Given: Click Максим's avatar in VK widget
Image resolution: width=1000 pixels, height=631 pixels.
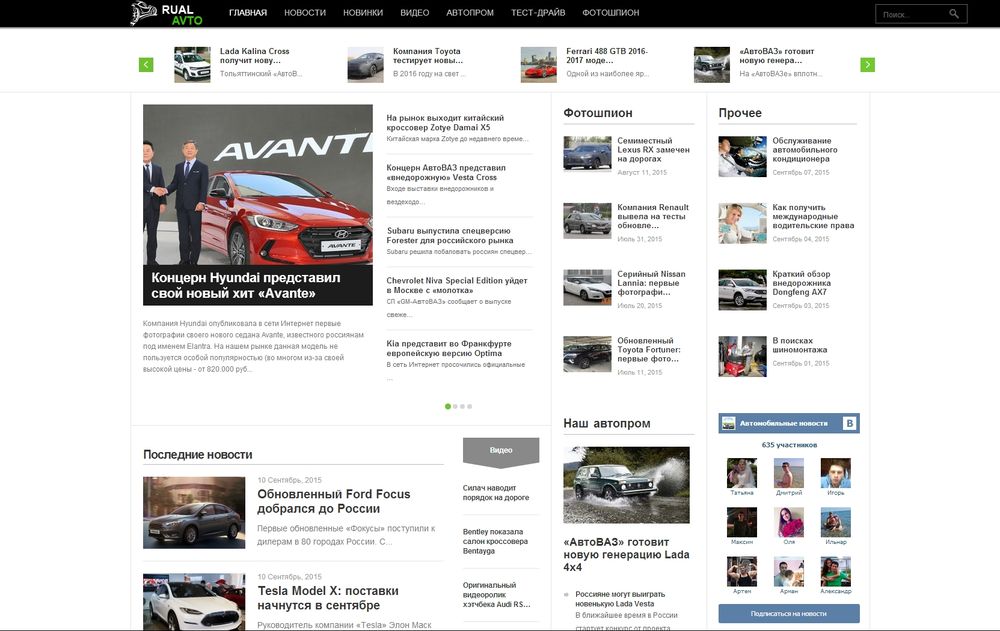Looking at the screenshot, I should pos(742,523).
